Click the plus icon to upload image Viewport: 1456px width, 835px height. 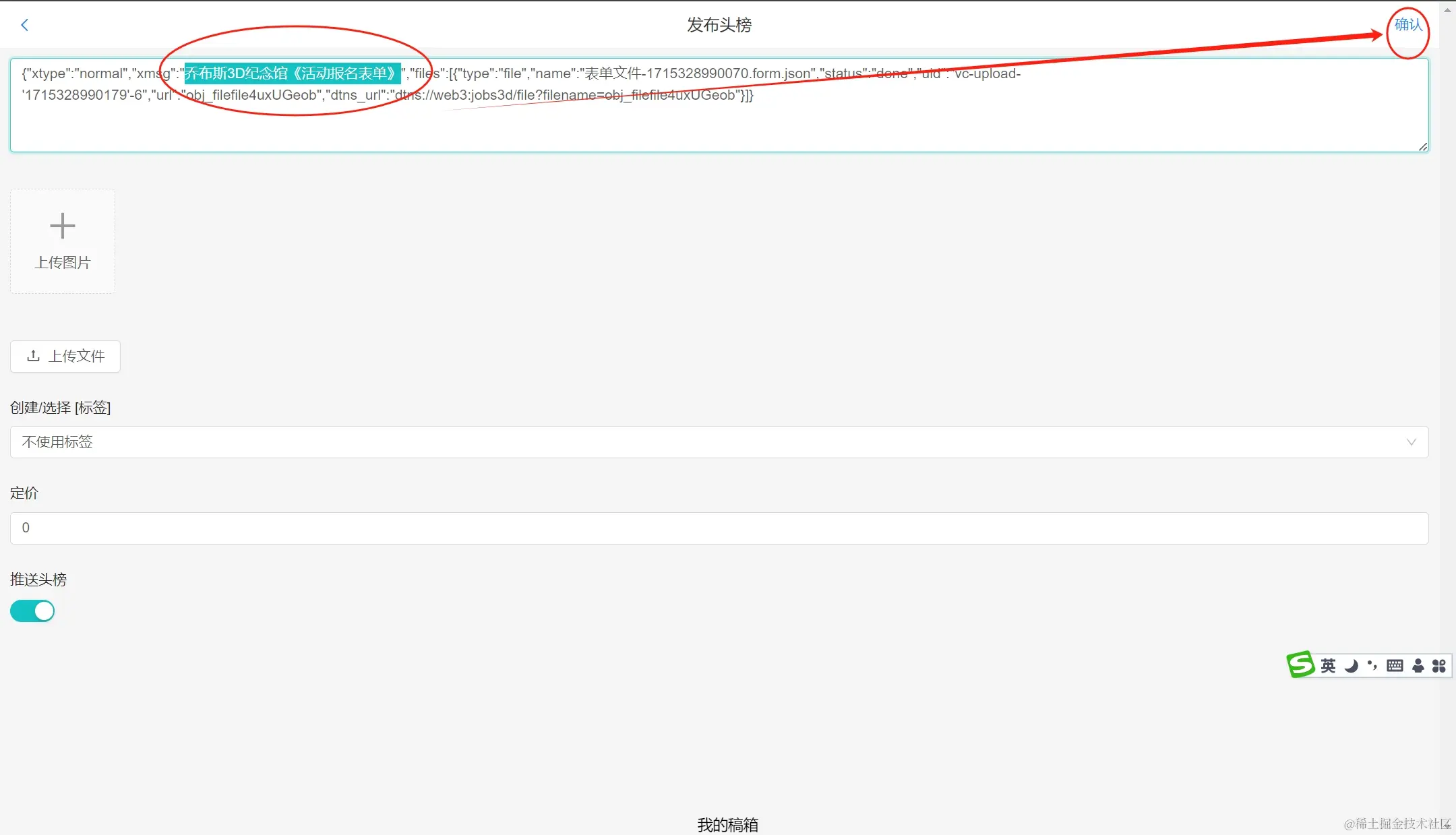point(63,226)
